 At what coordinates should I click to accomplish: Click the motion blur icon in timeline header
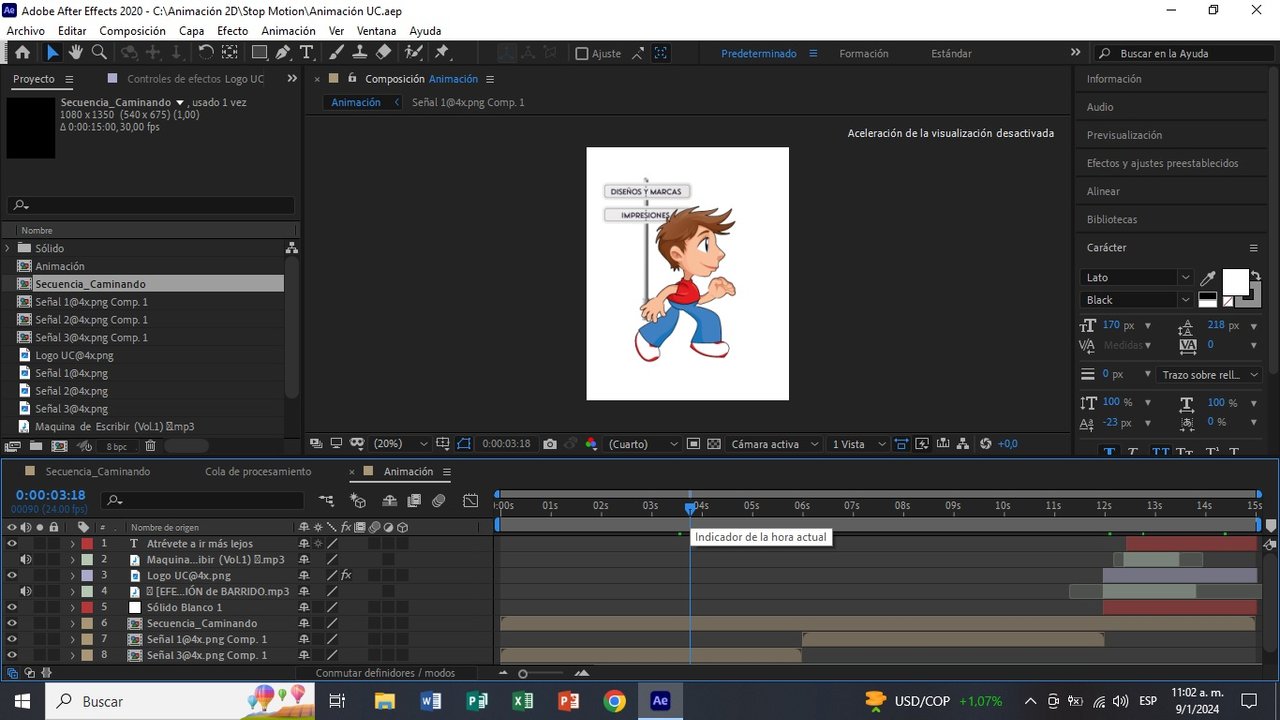pyautogui.click(x=438, y=500)
